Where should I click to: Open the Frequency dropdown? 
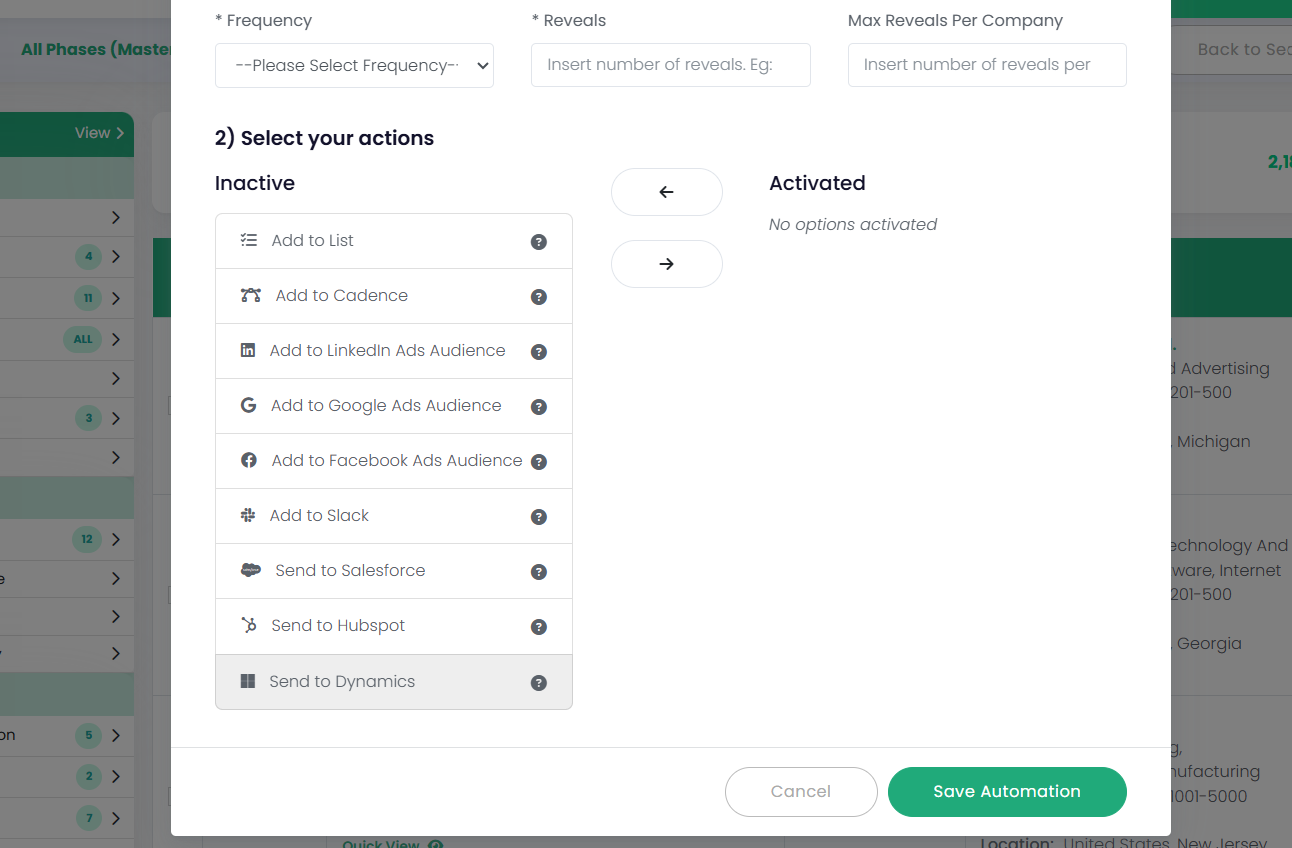pyautogui.click(x=354, y=65)
